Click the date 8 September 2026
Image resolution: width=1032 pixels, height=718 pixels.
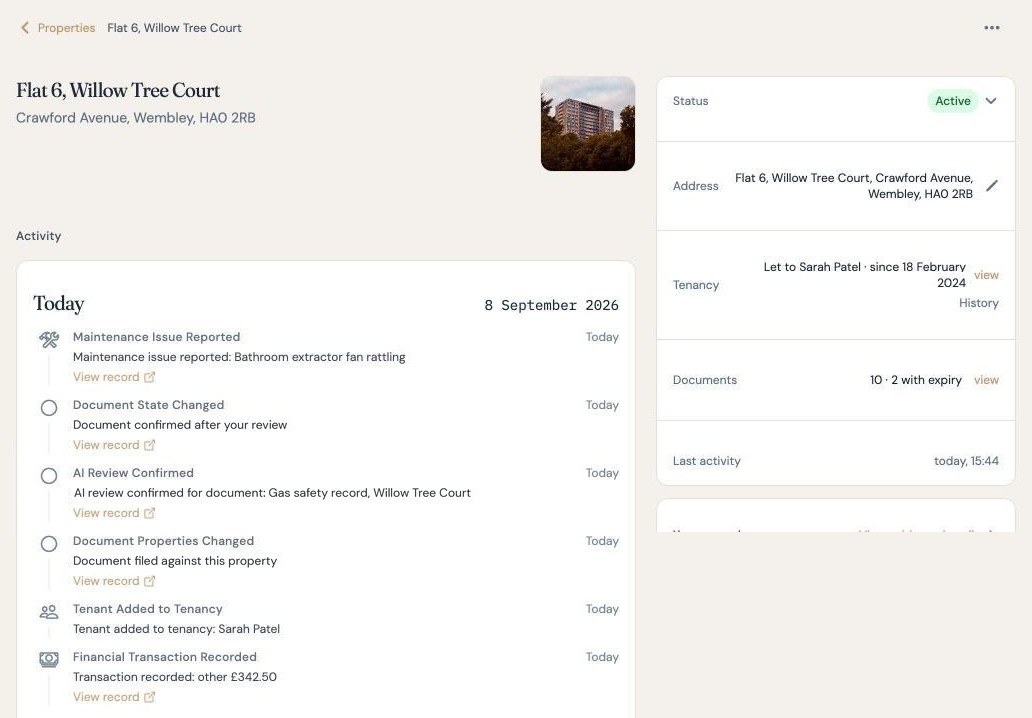[552, 305]
